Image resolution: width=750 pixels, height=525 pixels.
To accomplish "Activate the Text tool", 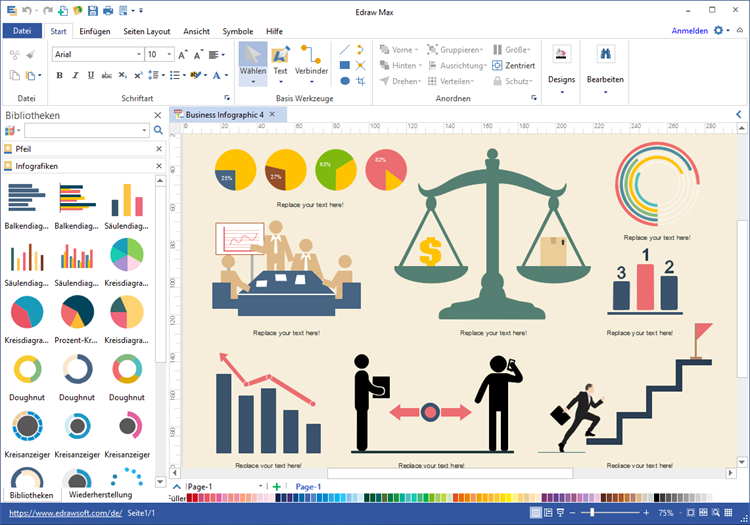I will click(280, 62).
